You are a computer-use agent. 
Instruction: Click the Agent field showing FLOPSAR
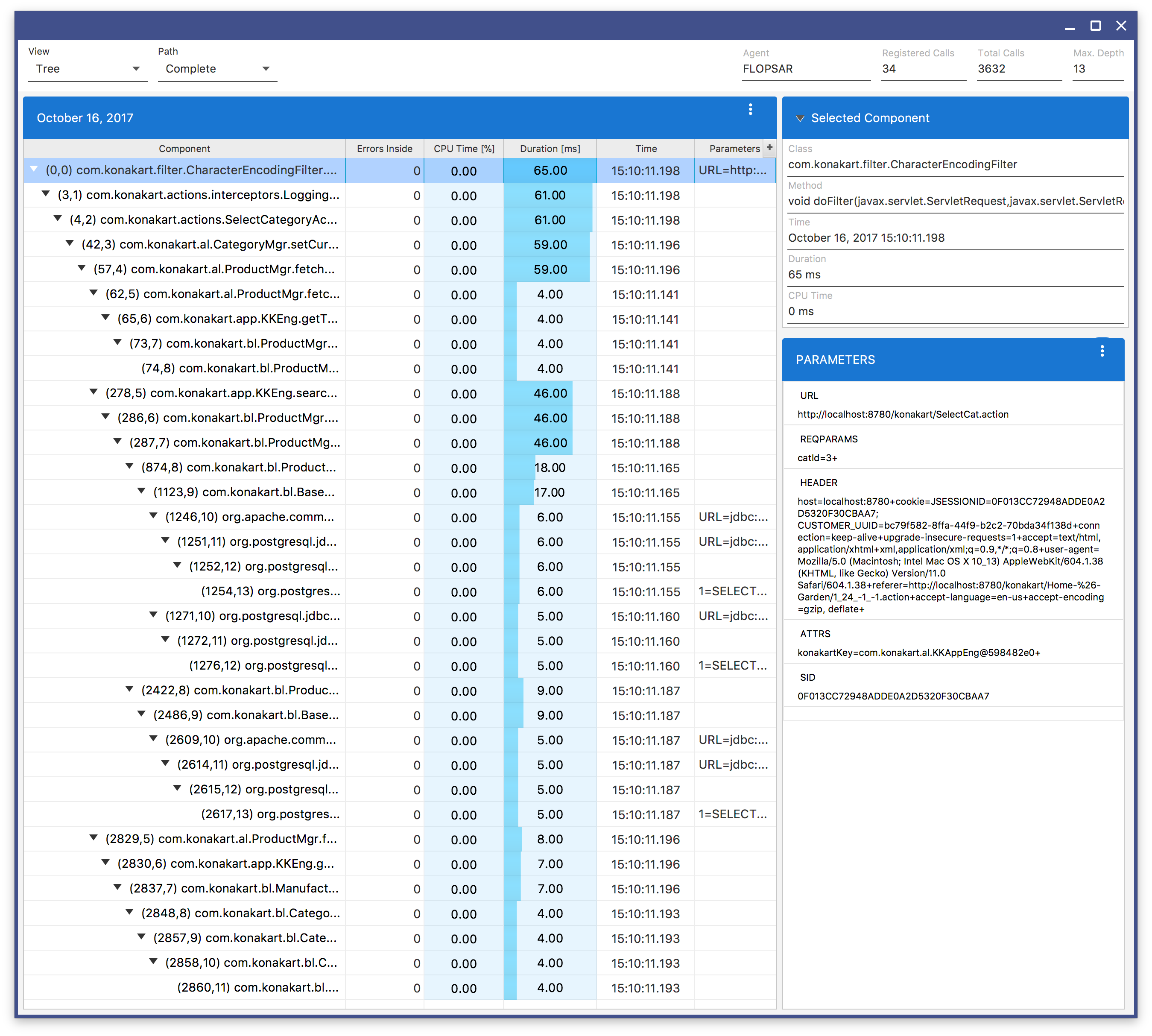pyautogui.click(x=806, y=69)
